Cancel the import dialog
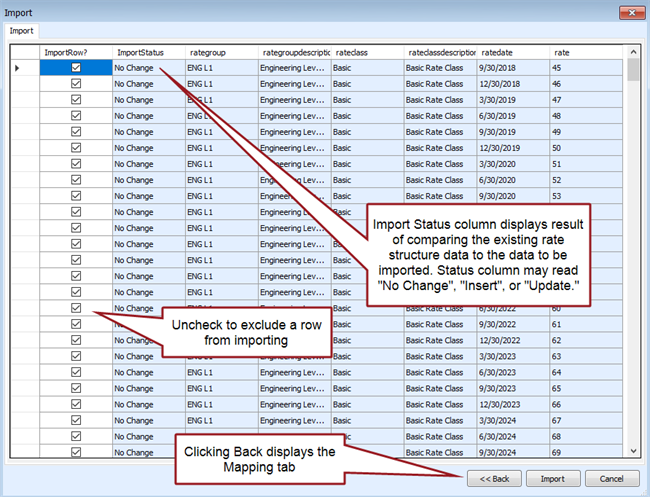Viewport: 650px width, 497px height. coord(611,478)
